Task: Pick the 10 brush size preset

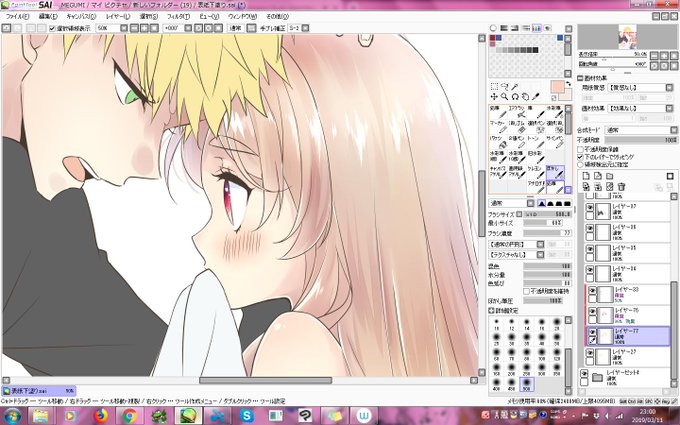Action: pos(497,324)
